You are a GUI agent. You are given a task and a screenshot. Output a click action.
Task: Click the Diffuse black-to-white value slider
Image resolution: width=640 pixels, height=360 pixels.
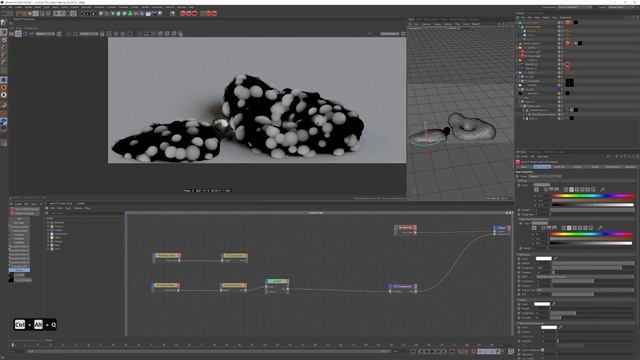593,205
